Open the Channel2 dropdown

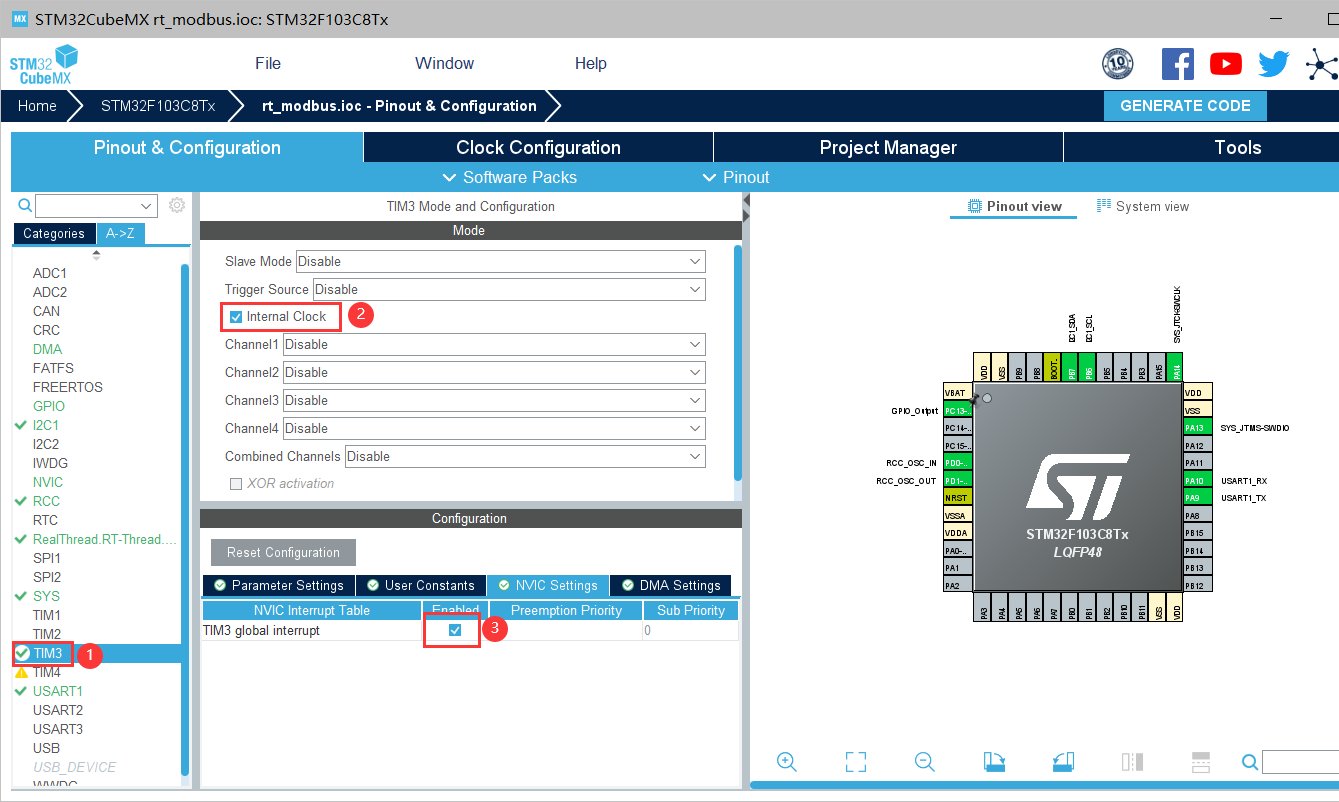tap(494, 372)
